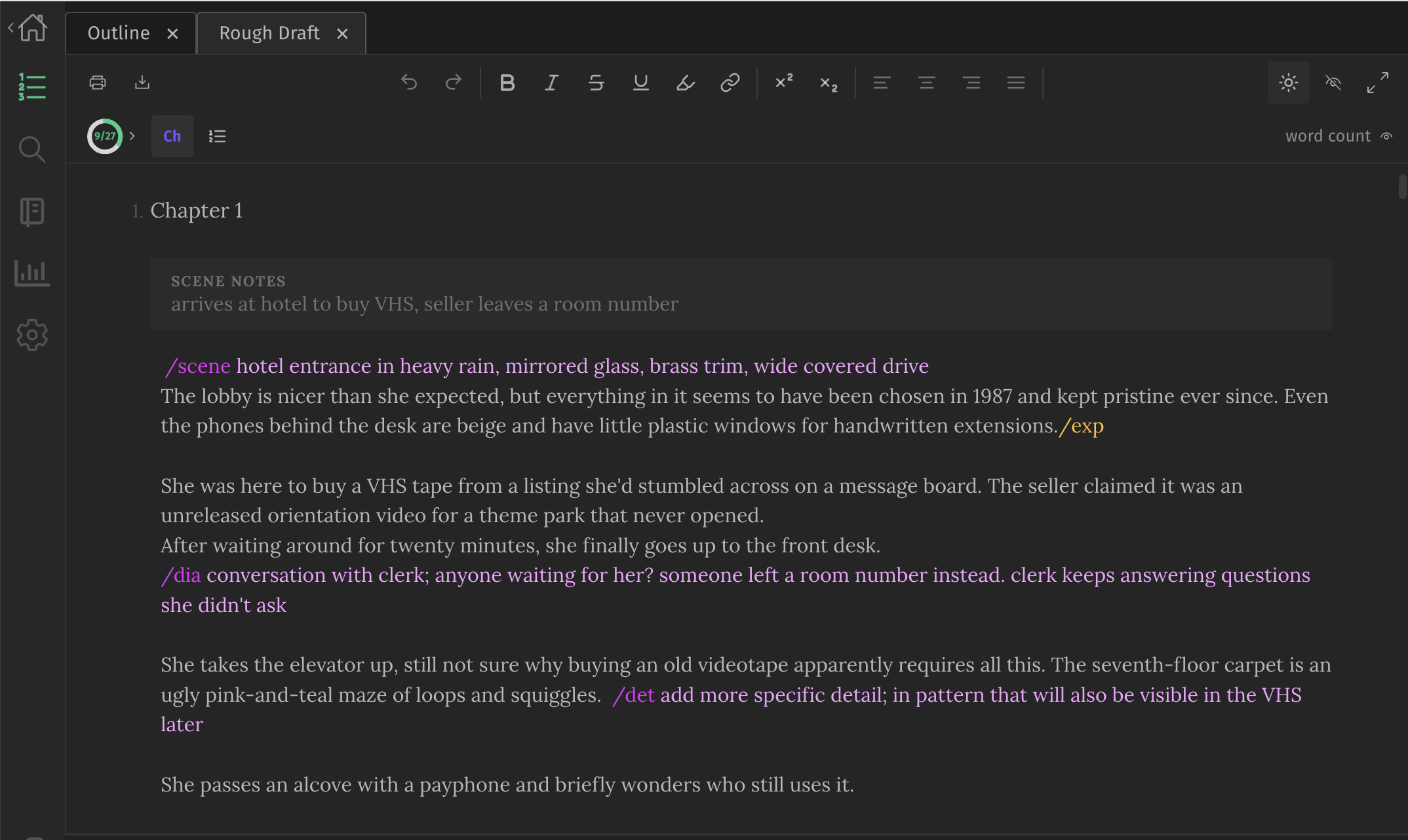
Task: Apply italic formatting
Action: pos(552,83)
